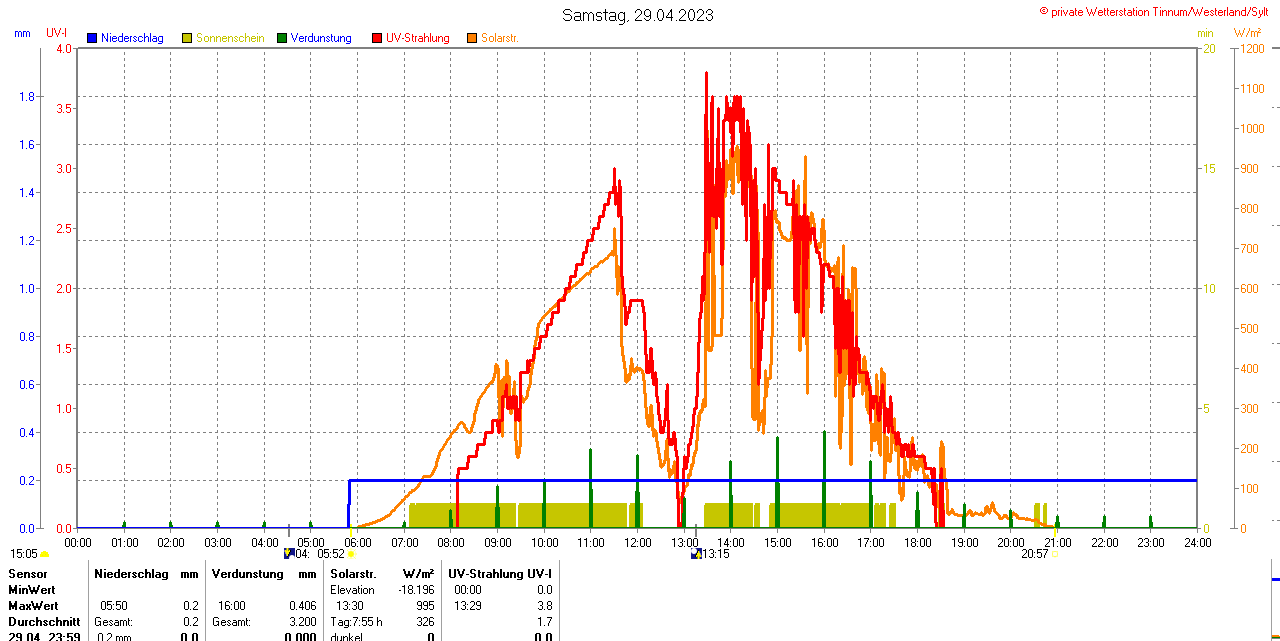The width and height of the screenshot is (1280, 641).
Task: Click the orange Solarstr. legend square
Action: [x=472, y=38]
